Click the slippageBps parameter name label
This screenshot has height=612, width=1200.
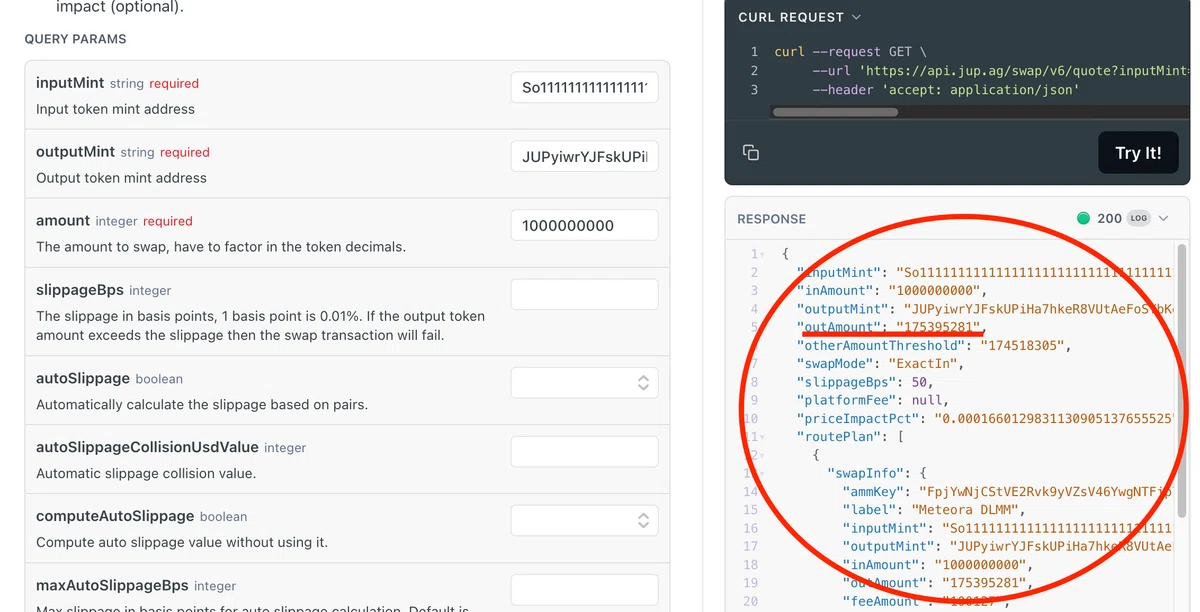(x=80, y=290)
